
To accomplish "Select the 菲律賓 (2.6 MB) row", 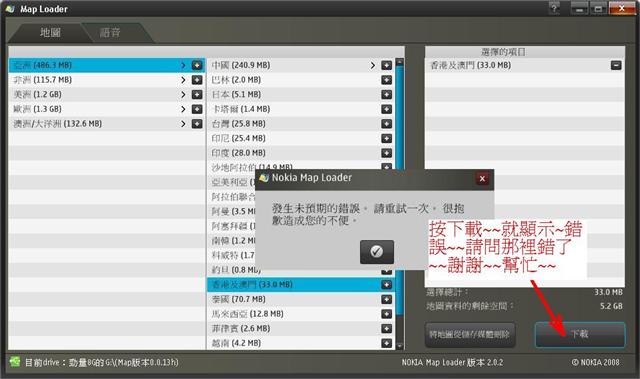I will point(301,329).
